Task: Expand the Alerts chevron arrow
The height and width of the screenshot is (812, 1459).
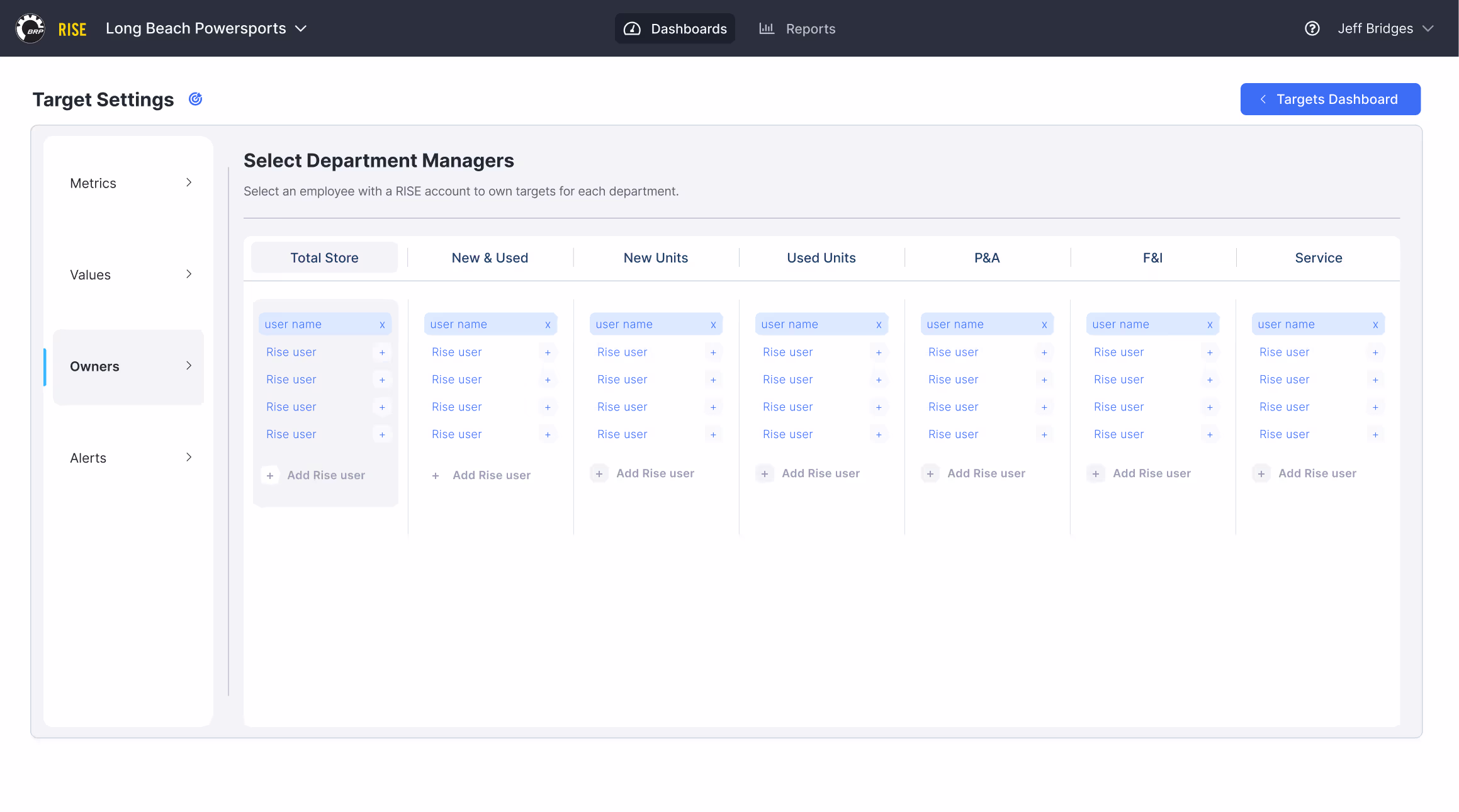Action: click(189, 457)
